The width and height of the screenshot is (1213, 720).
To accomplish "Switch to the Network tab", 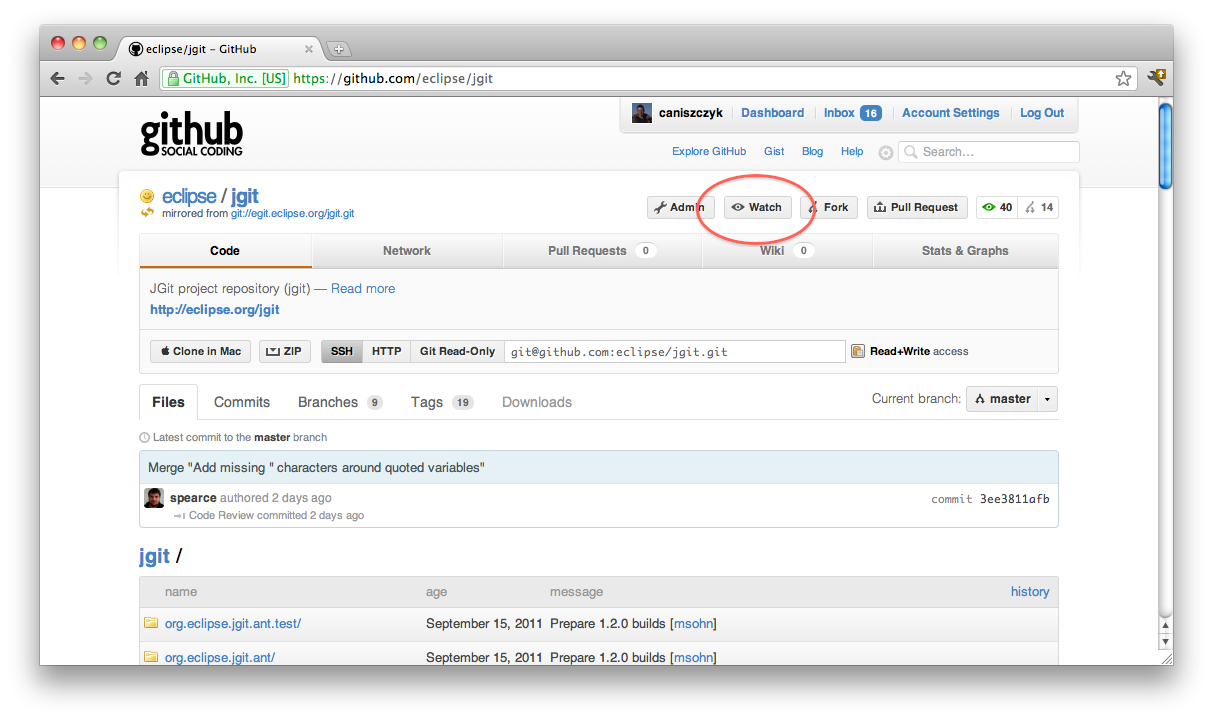I will tap(407, 251).
